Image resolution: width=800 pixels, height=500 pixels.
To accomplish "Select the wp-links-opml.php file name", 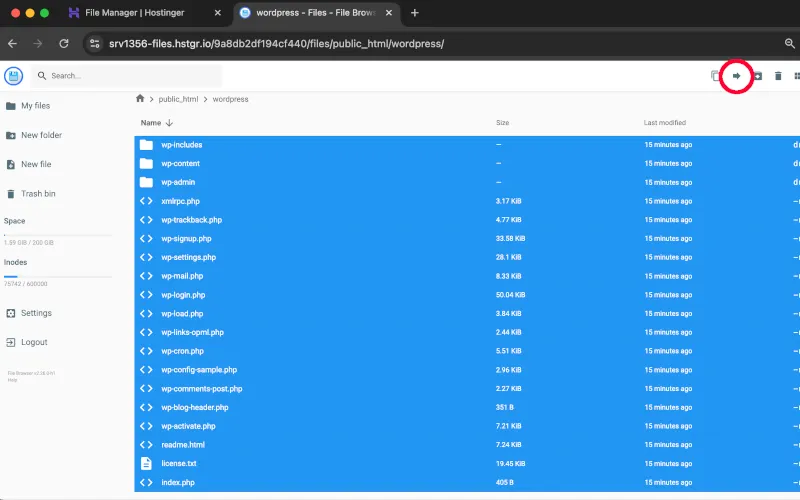I will click(192, 332).
